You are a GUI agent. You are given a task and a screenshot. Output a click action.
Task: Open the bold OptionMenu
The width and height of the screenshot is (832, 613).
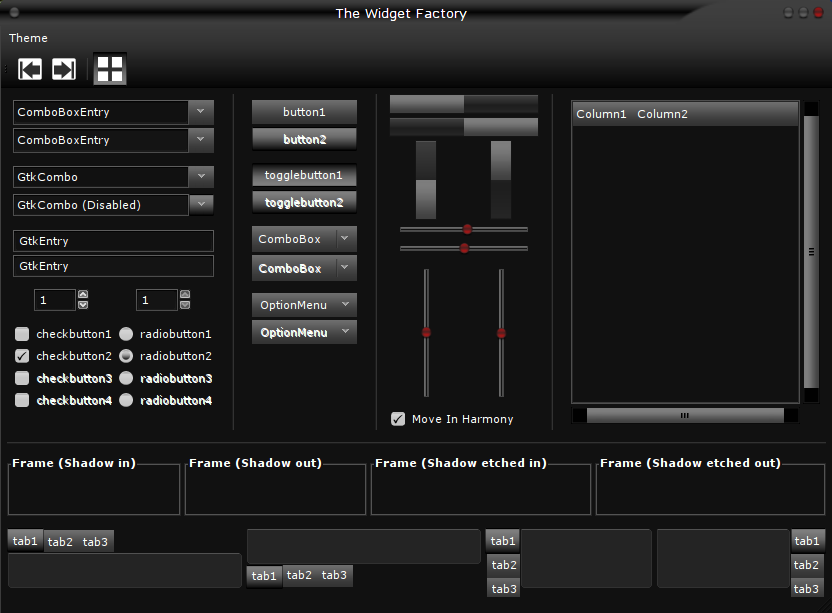tap(304, 332)
